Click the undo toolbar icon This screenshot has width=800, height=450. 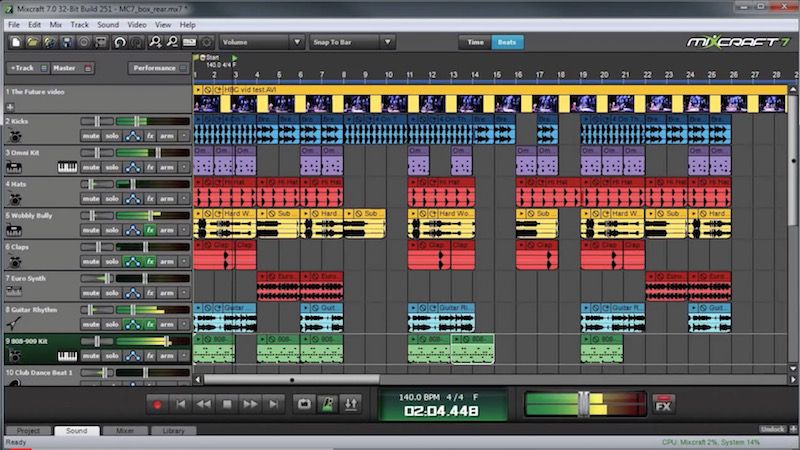(119, 42)
